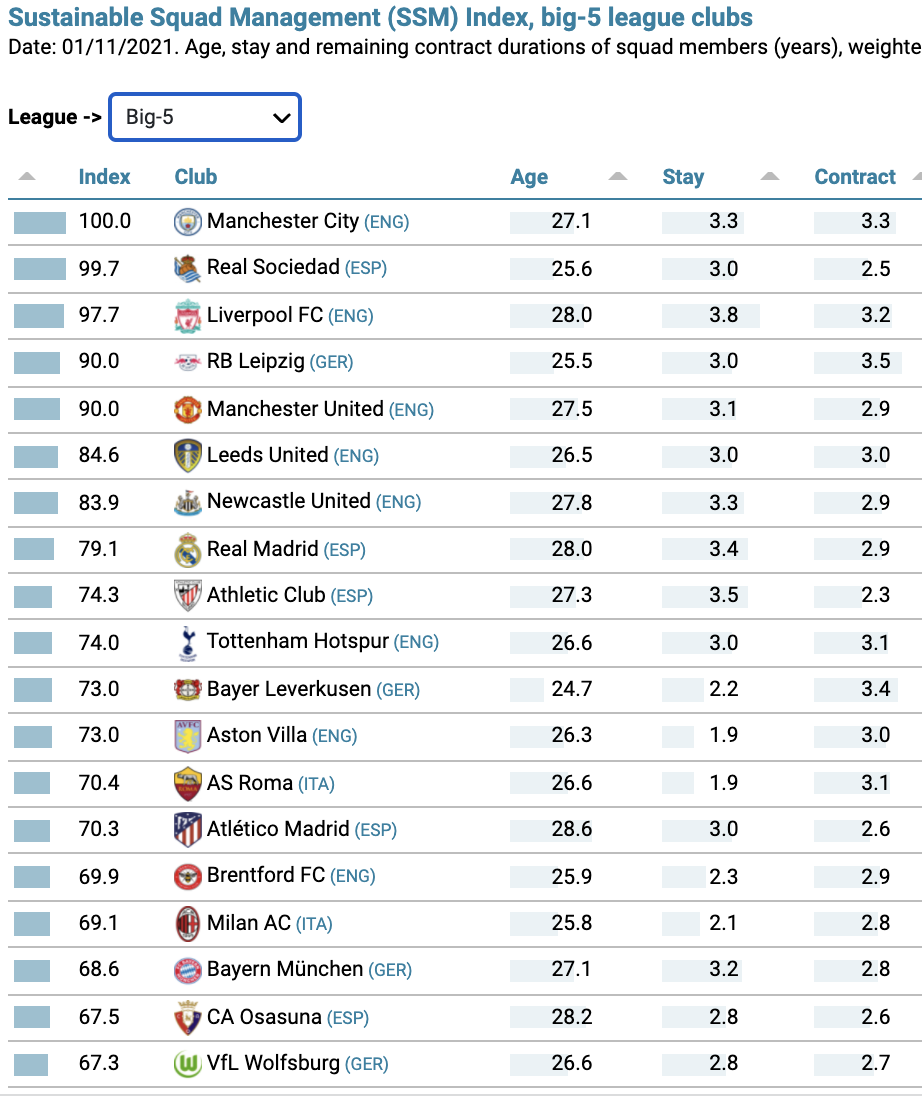Click the Leeds United club name

(267, 455)
